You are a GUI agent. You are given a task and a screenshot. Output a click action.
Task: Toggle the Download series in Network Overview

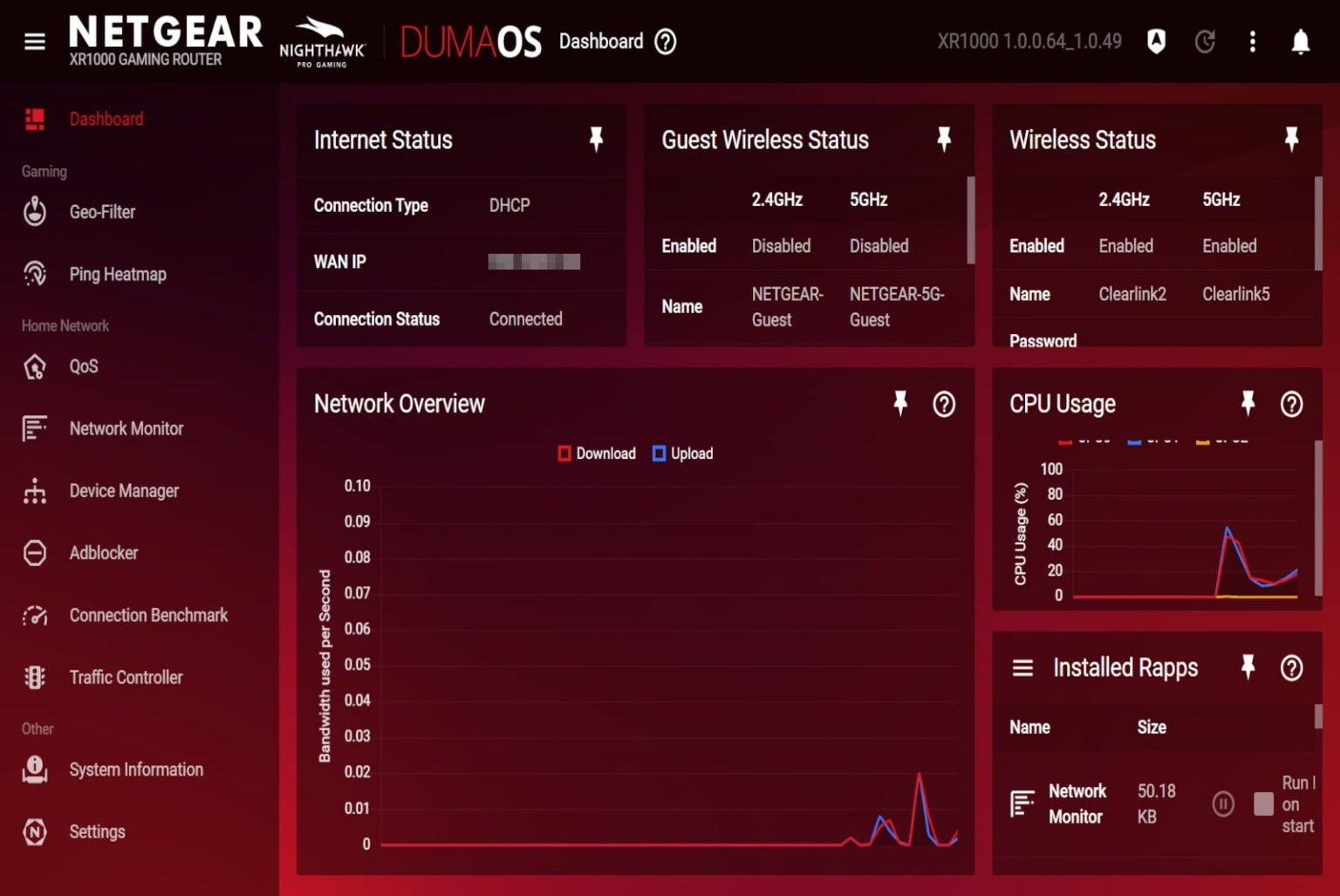click(597, 453)
